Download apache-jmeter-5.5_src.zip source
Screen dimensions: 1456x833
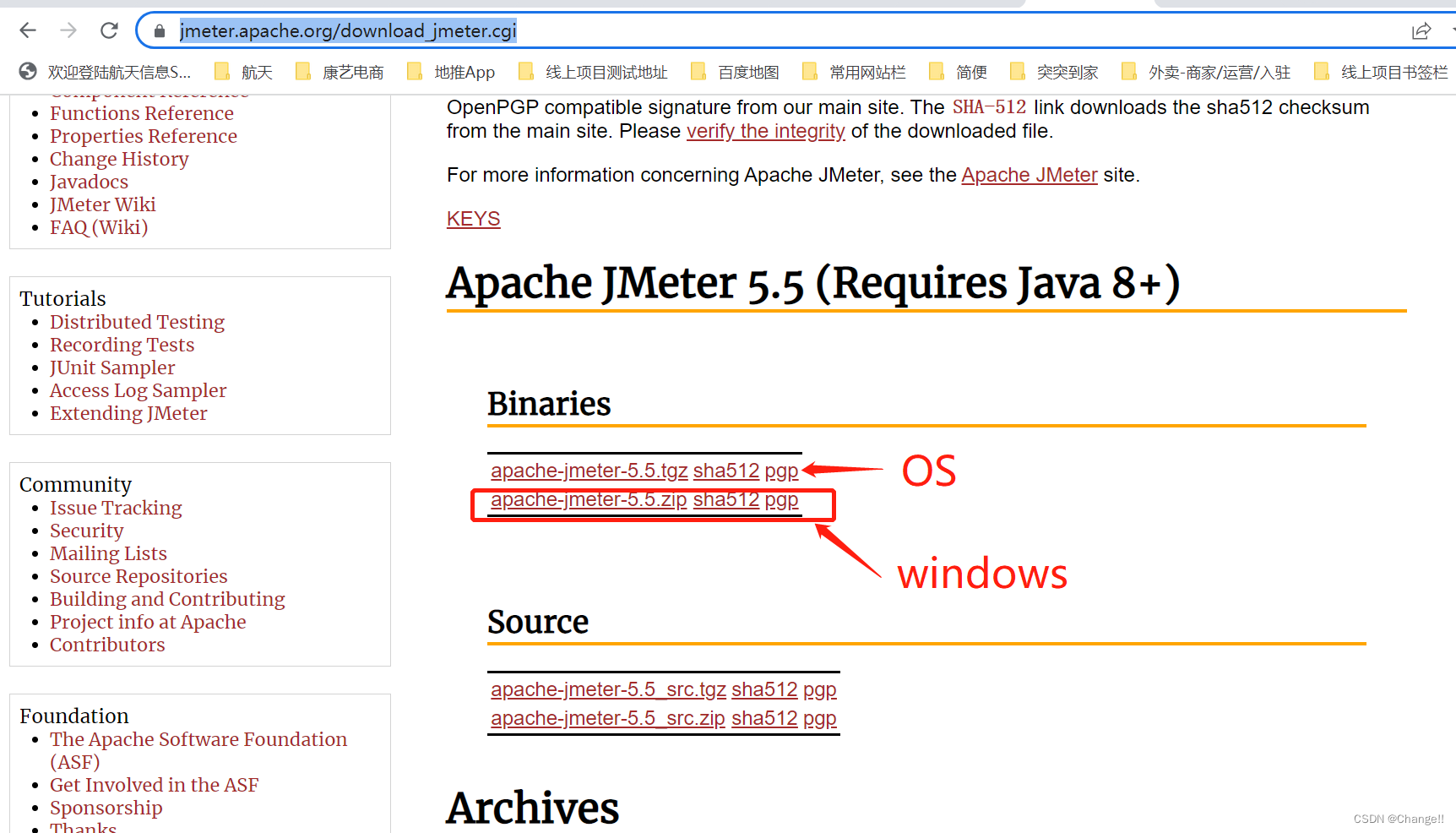pyautogui.click(x=607, y=718)
